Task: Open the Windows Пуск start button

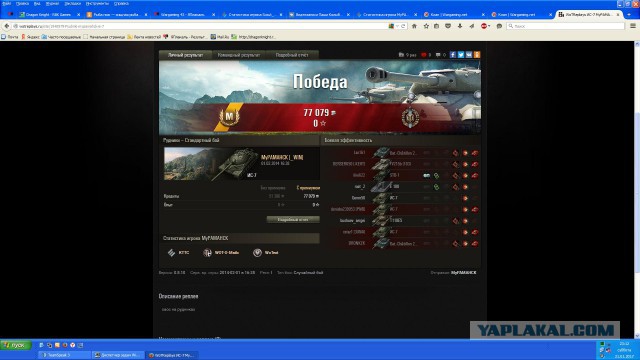Action: click(x=16, y=345)
